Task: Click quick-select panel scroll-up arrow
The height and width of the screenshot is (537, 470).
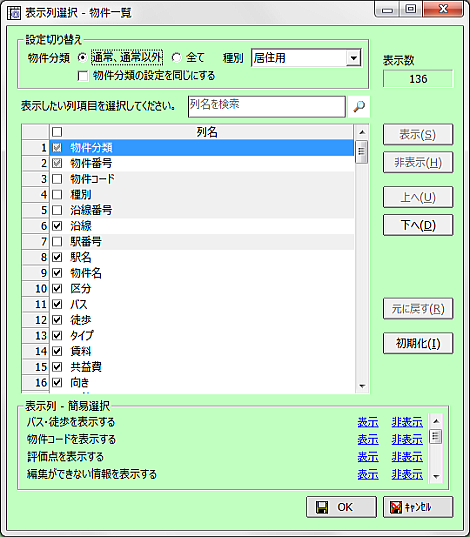Action: pyautogui.click(x=436, y=421)
